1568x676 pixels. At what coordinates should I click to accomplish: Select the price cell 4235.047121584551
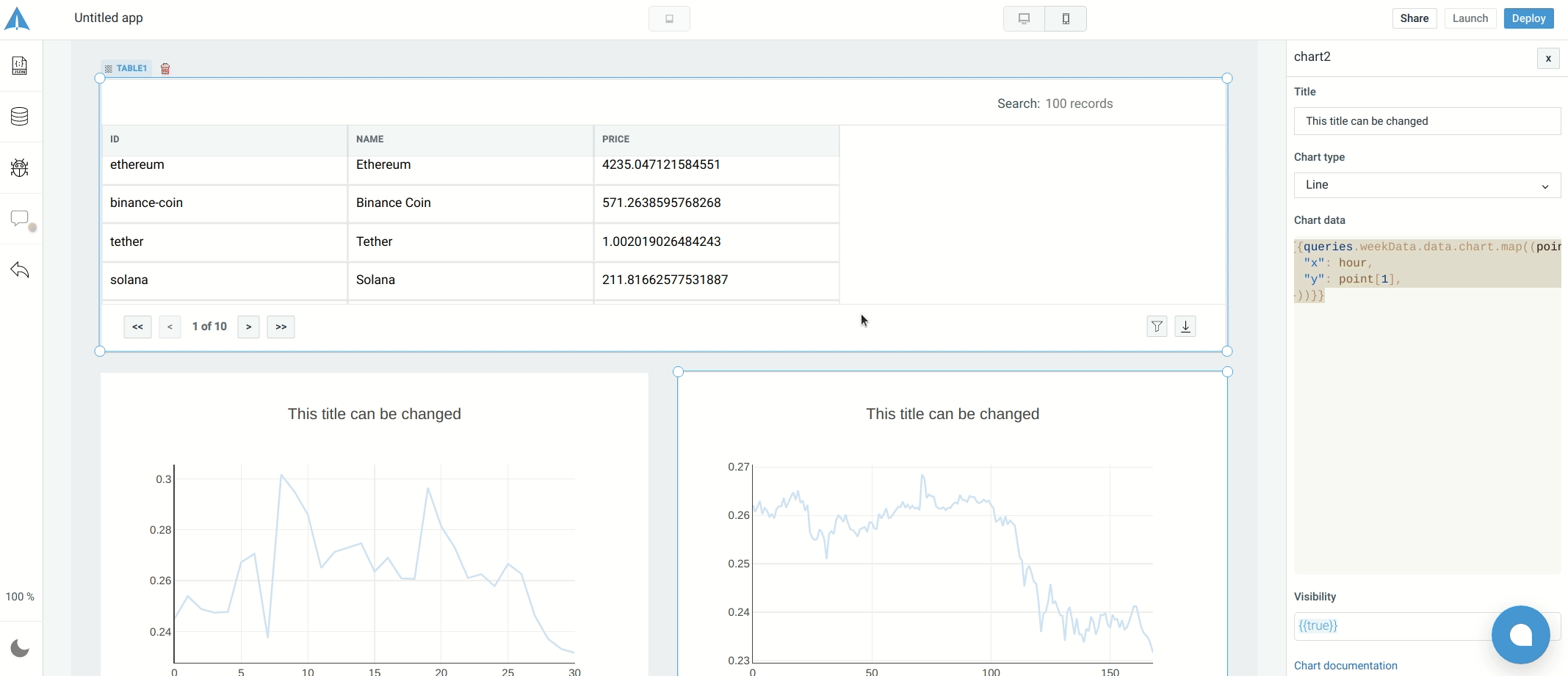click(x=716, y=169)
